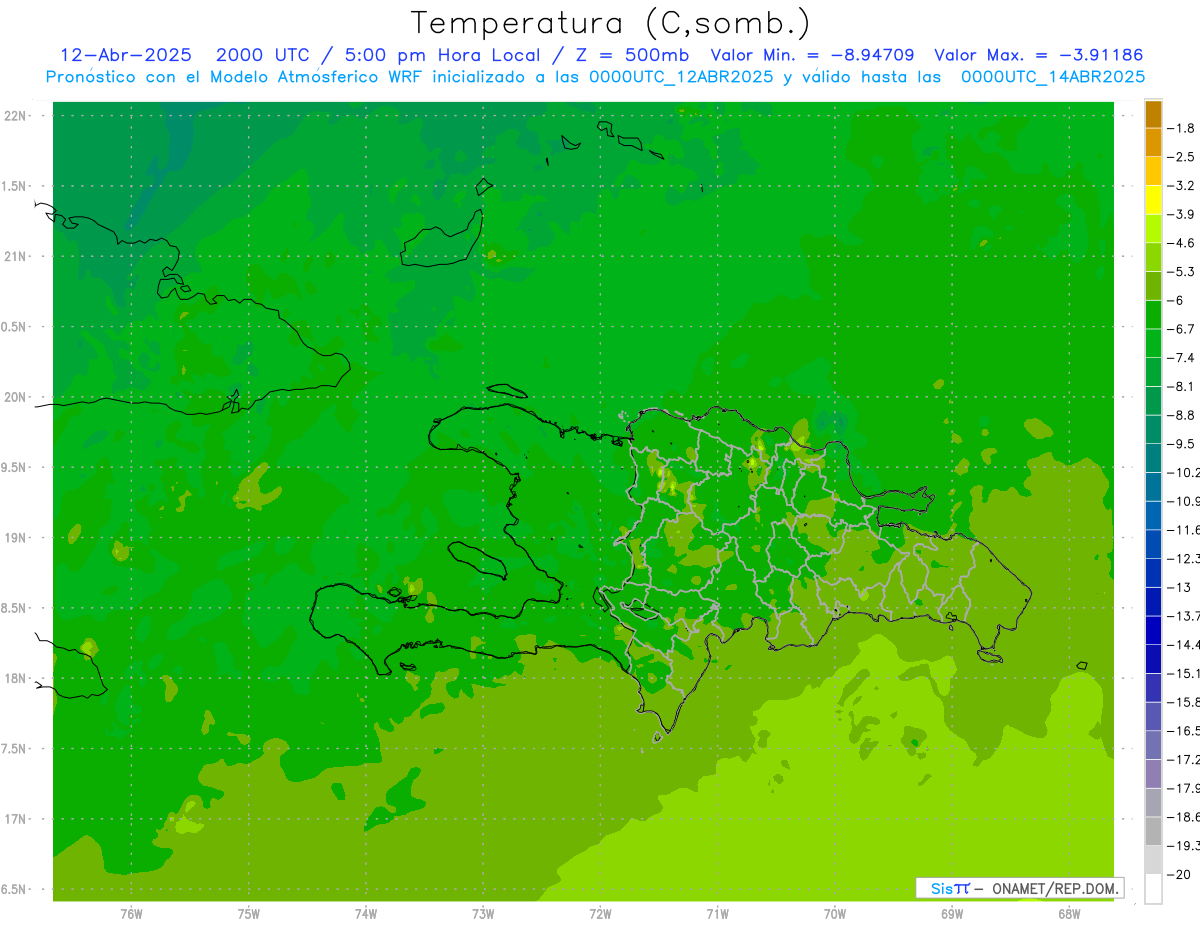The image size is (1200, 927).
Task: Click the '-5.3' colorbar value
Action: click(1180, 272)
